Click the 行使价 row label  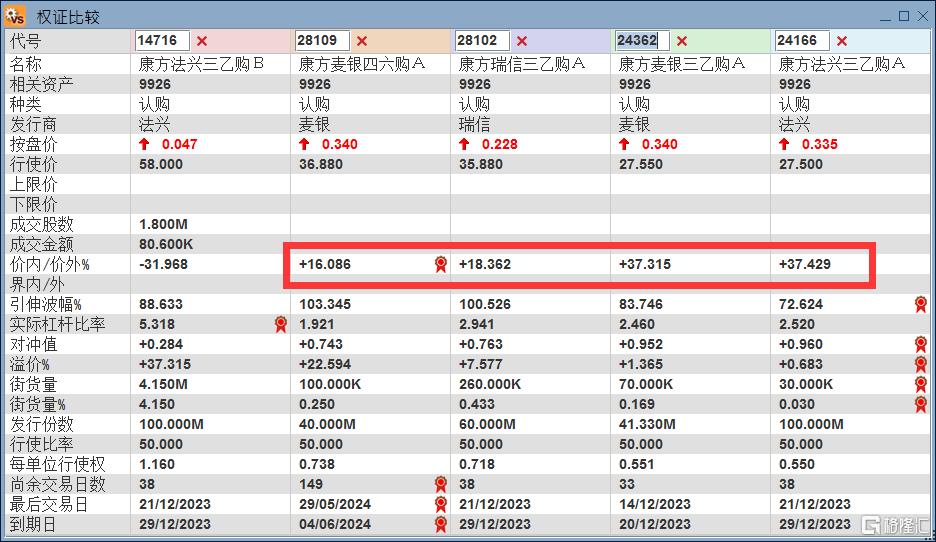33,164
